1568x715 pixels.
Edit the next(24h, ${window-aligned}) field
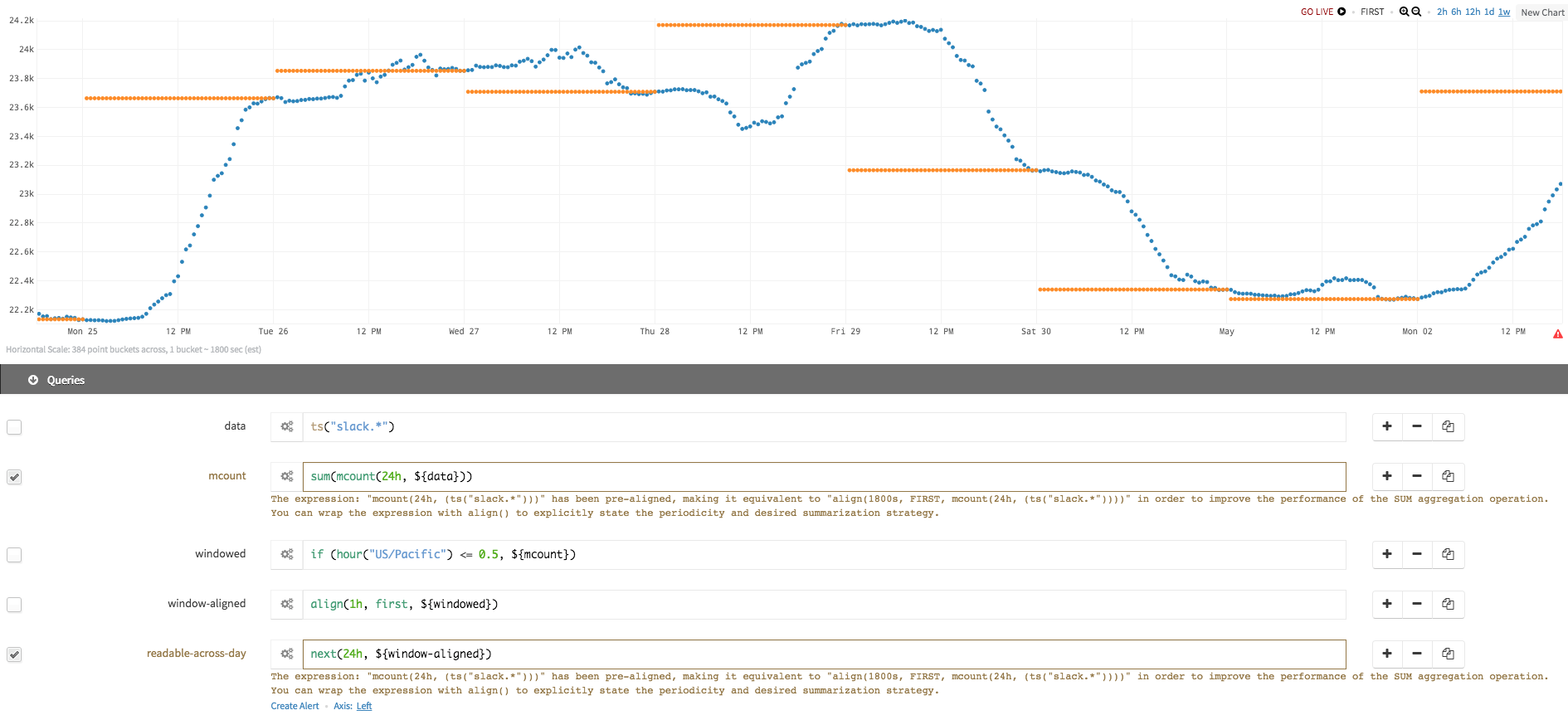(824, 654)
